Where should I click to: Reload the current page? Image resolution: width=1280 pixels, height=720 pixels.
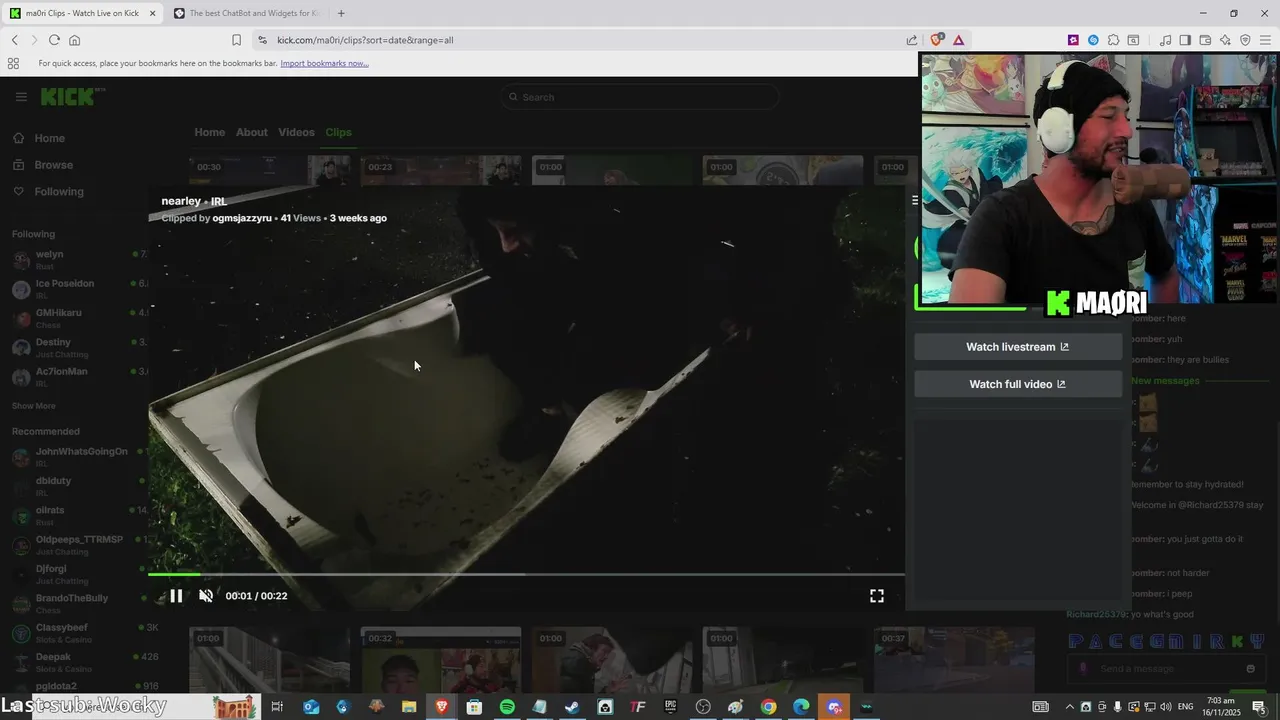pyautogui.click(x=54, y=40)
